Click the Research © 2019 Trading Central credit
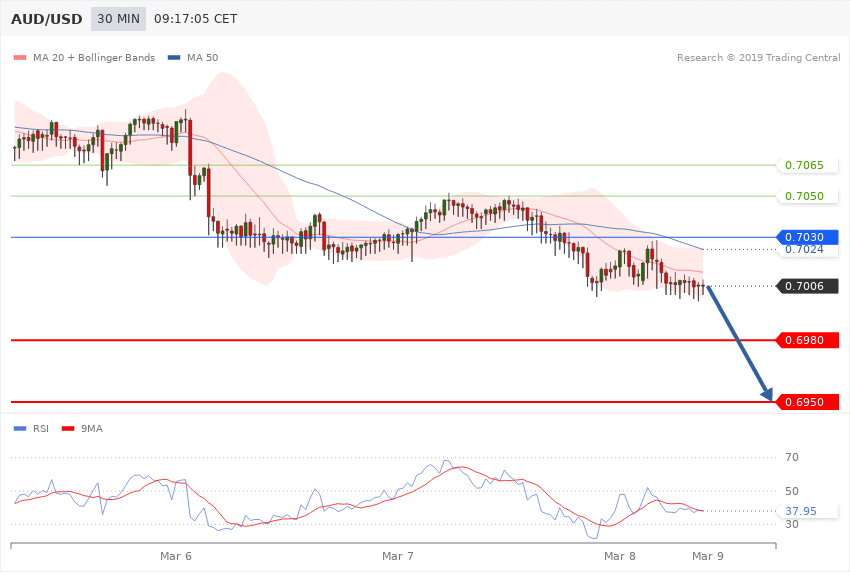This screenshot has height=576, width=850. [x=758, y=57]
